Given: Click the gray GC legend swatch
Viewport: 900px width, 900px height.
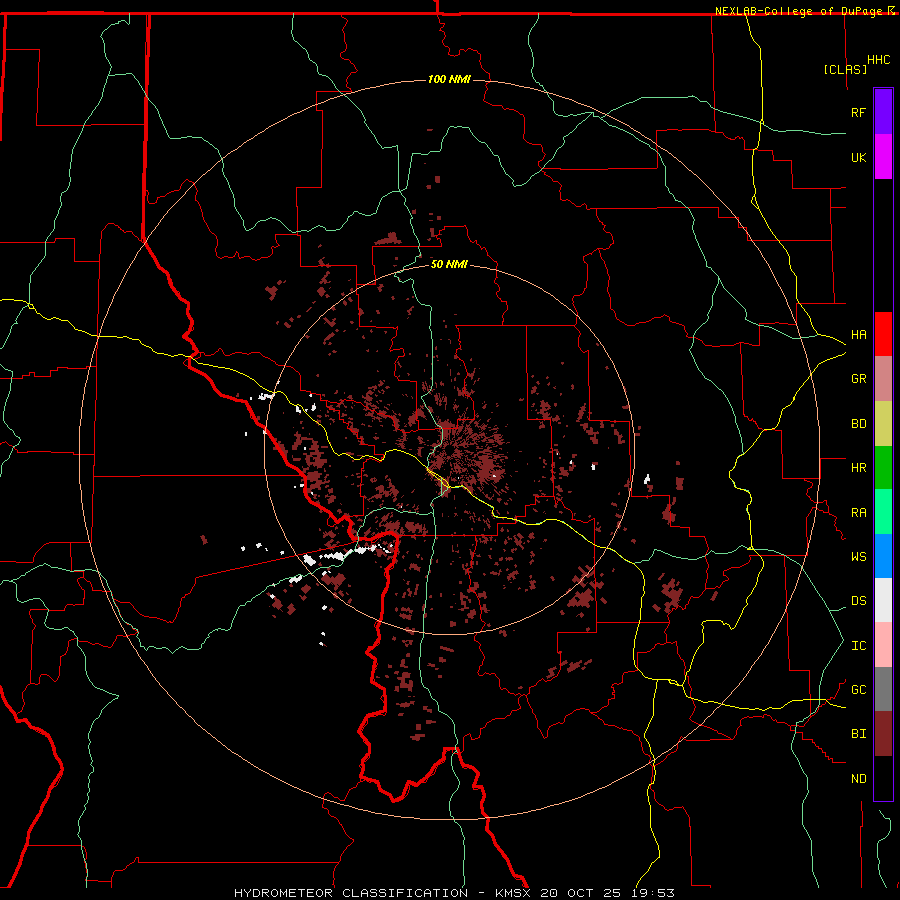Looking at the screenshot, I should pos(883,689).
